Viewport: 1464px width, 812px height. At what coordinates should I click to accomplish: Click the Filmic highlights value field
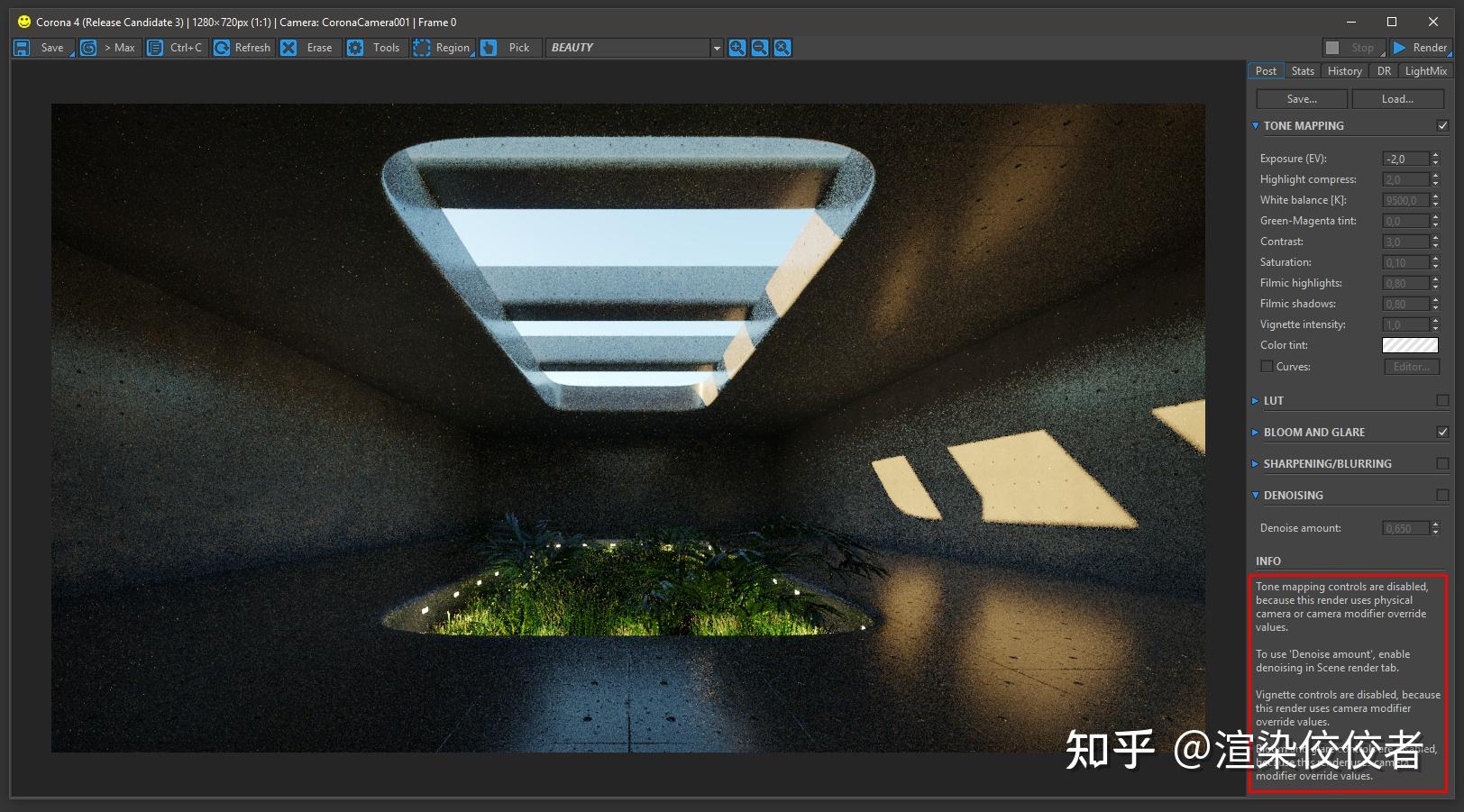coord(1406,283)
